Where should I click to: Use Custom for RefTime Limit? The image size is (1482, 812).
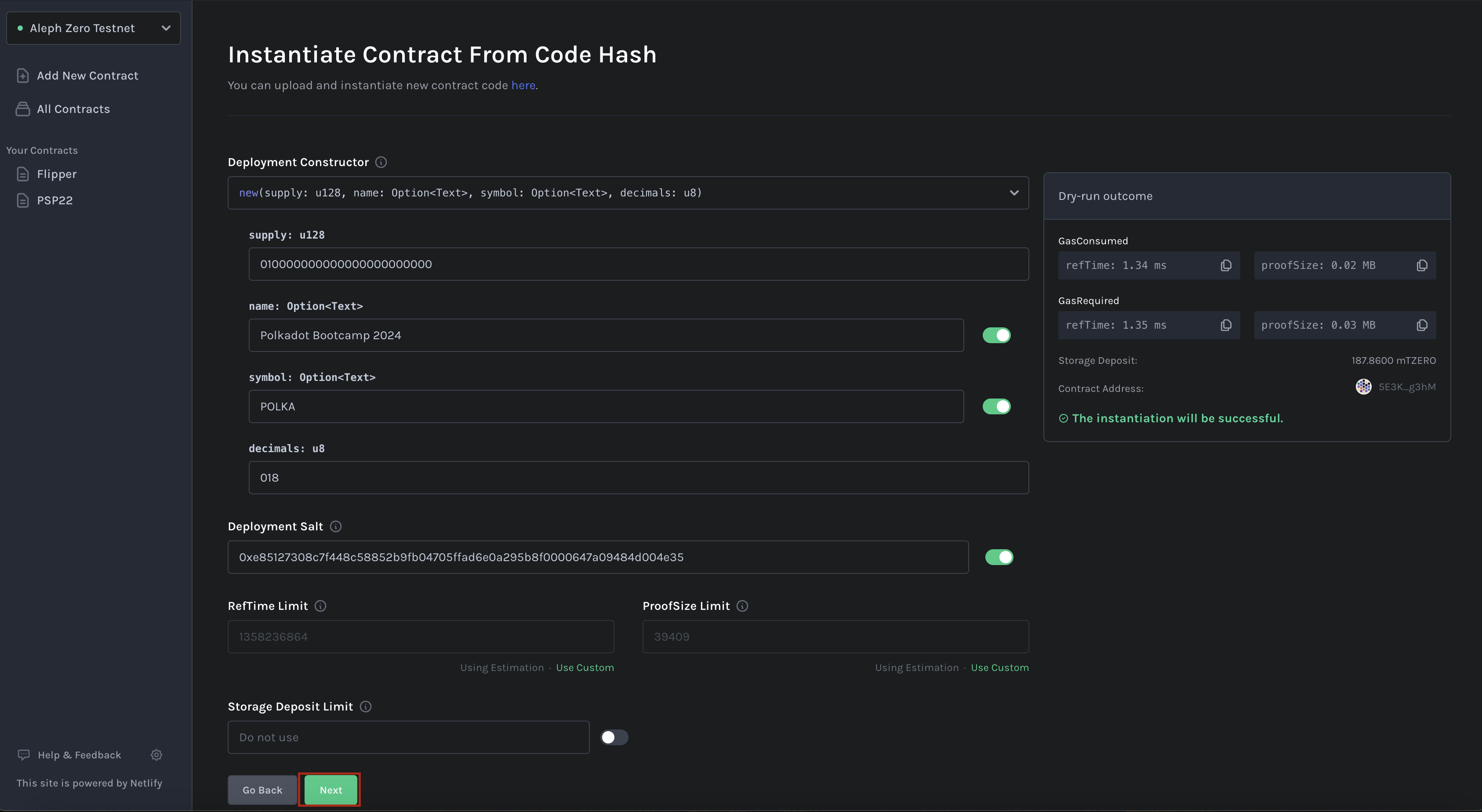[585, 667]
